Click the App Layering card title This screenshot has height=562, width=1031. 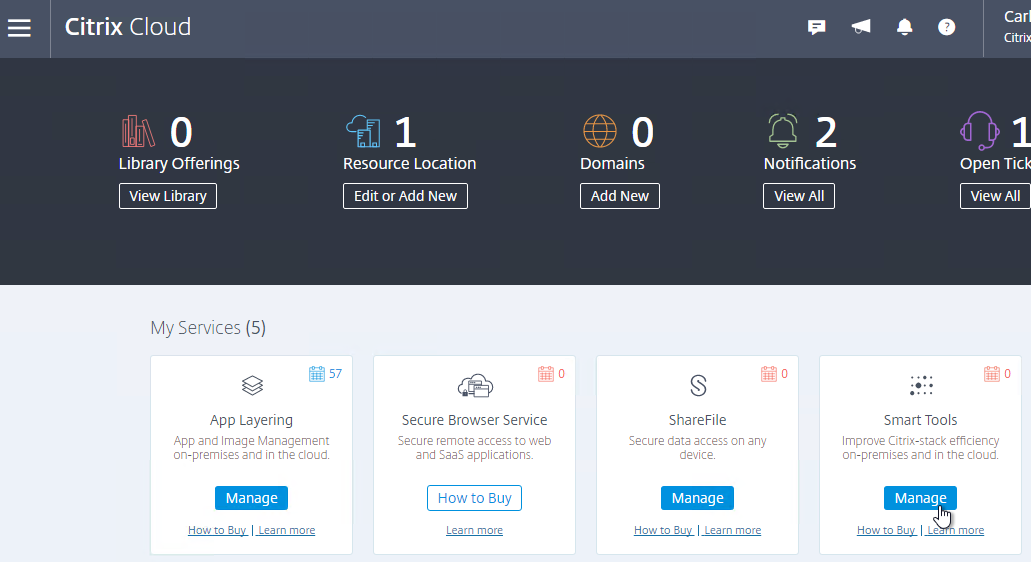[251, 420]
